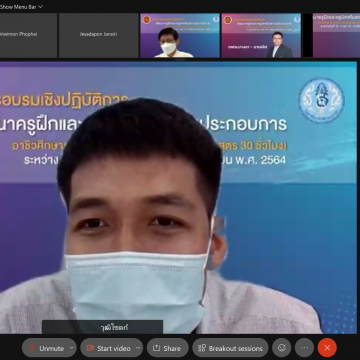The image size is (360, 360).
Task: Click the crossed camera icon on Start video
Action: (x=90, y=348)
